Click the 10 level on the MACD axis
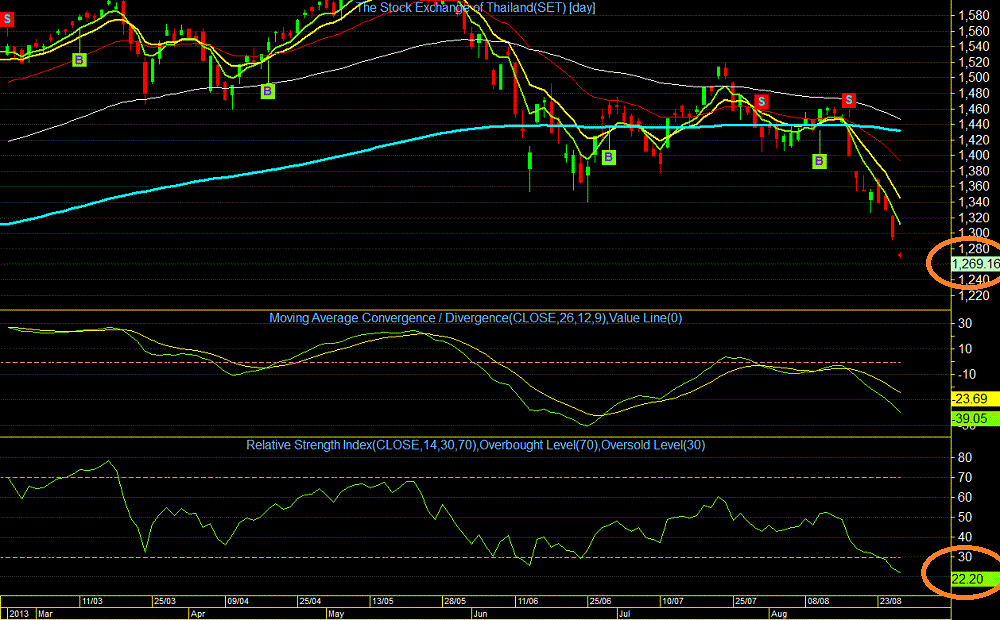This screenshot has height=620, width=1000. click(966, 348)
